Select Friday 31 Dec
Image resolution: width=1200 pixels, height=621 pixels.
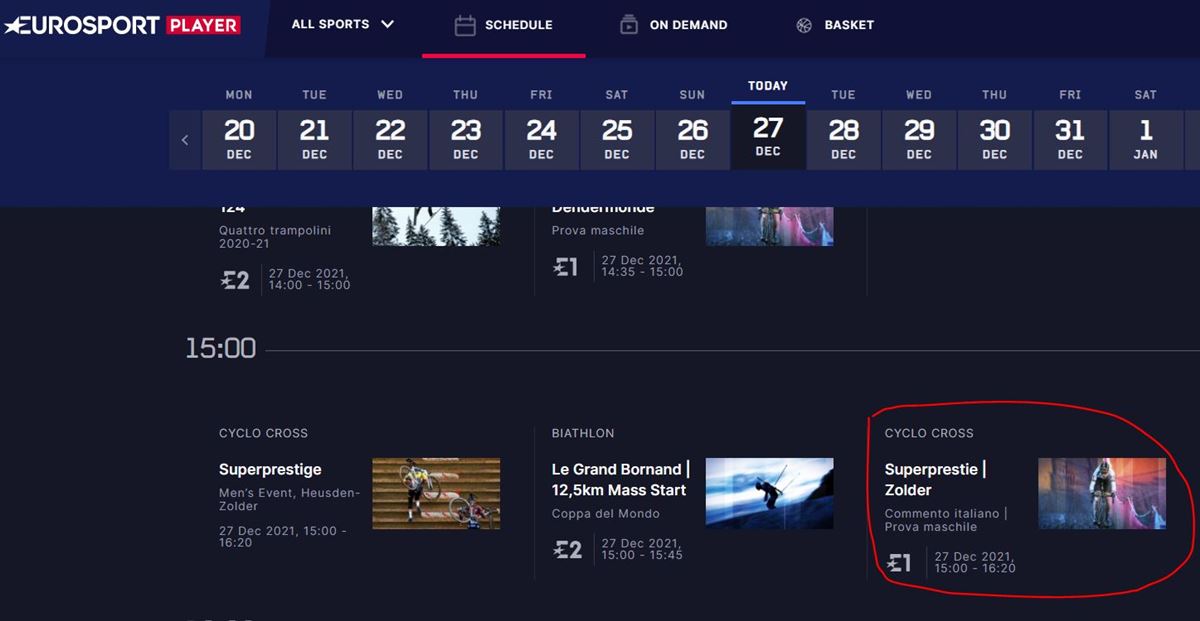coord(1070,140)
